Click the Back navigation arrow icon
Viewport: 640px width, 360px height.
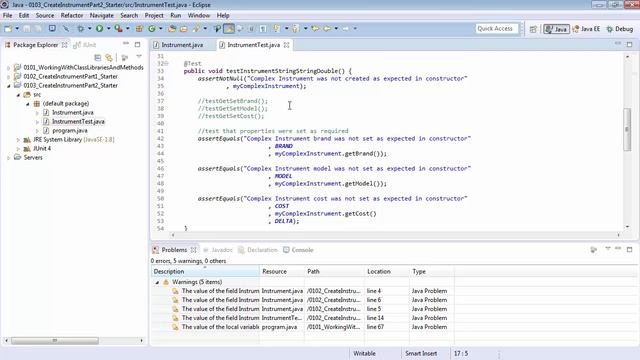[327, 29]
